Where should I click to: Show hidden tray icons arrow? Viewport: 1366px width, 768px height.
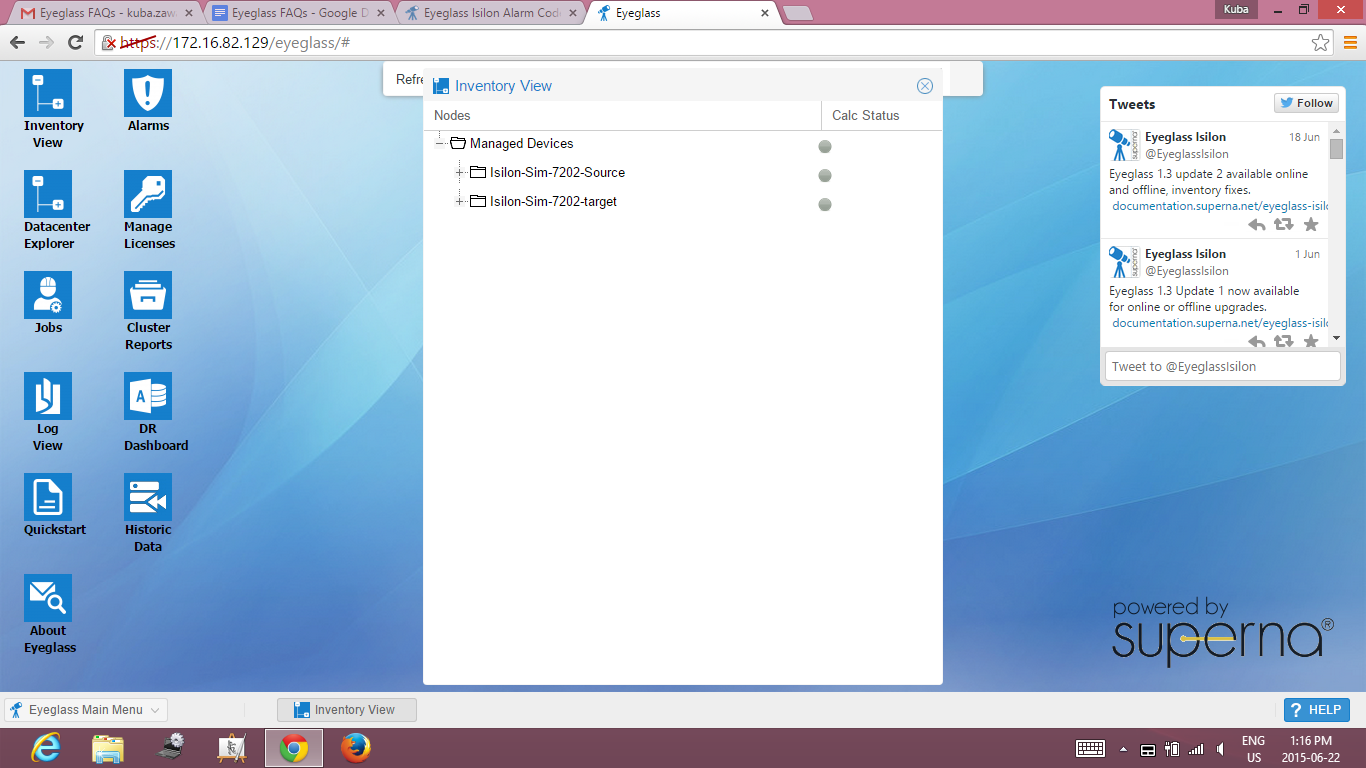click(x=1123, y=749)
